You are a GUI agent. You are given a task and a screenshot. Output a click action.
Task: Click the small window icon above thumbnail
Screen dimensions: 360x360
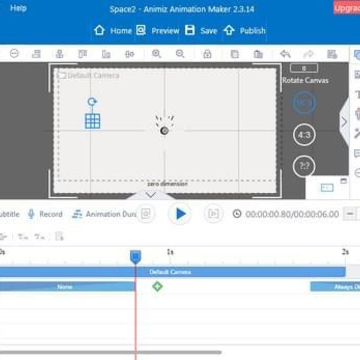[x=344, y=181]
